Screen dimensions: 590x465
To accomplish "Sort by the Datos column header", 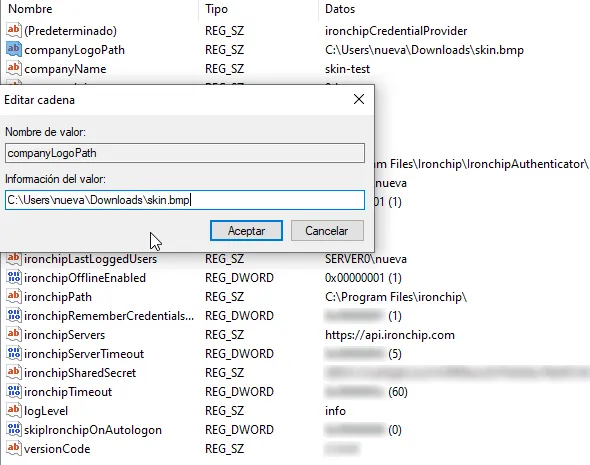I will coord(340,9).
